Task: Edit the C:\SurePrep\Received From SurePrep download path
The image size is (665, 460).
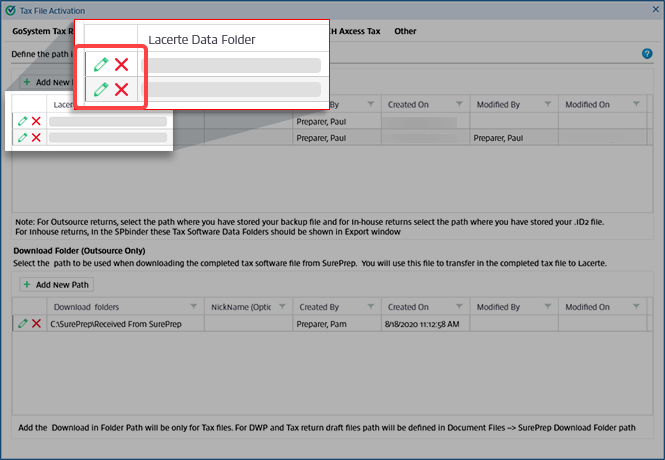Action: click(x=23, y=323)
